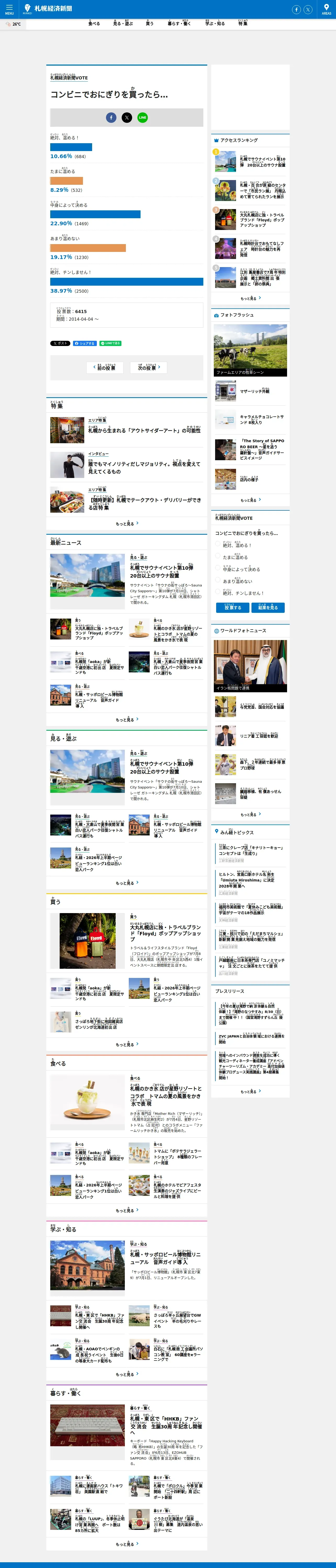This screenshot has height=1568, width=336.
Task: Submit vote with 投票する button
Action: (x=232, y=608)
